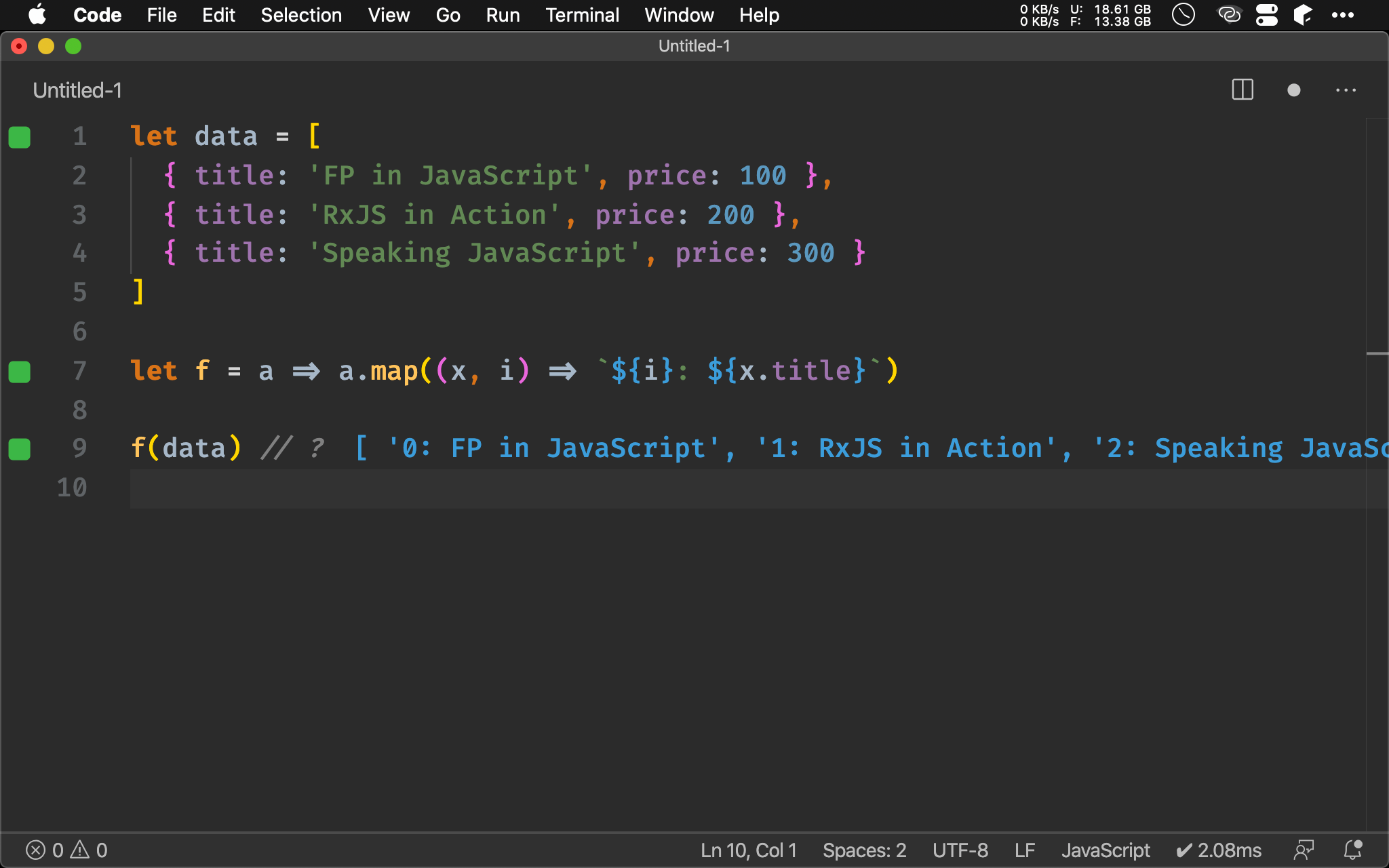
Task: Open the File menu
Action: 161,15
